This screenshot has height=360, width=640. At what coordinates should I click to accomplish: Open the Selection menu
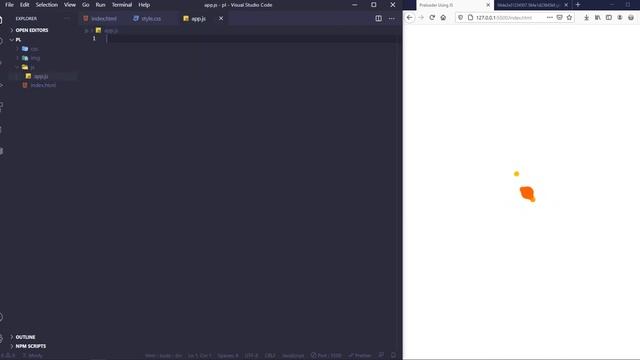[x=47, y=5]
